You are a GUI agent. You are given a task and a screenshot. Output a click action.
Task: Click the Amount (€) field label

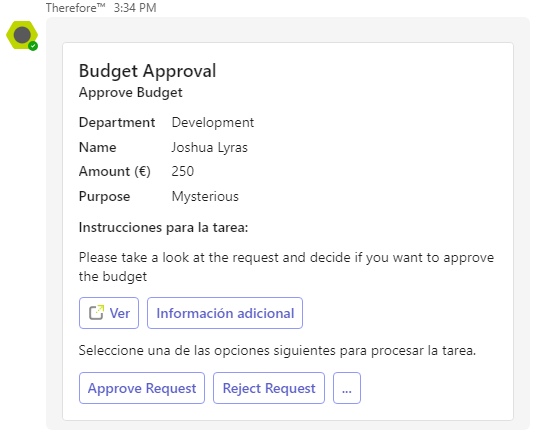coord(115,171)
